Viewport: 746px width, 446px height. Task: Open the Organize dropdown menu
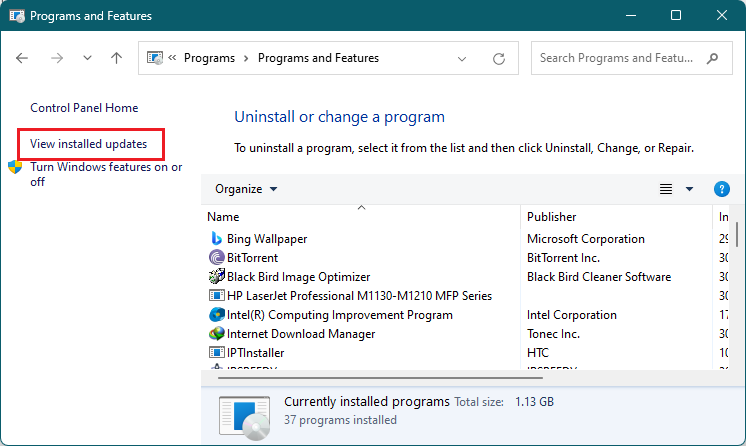click(246, 189)
